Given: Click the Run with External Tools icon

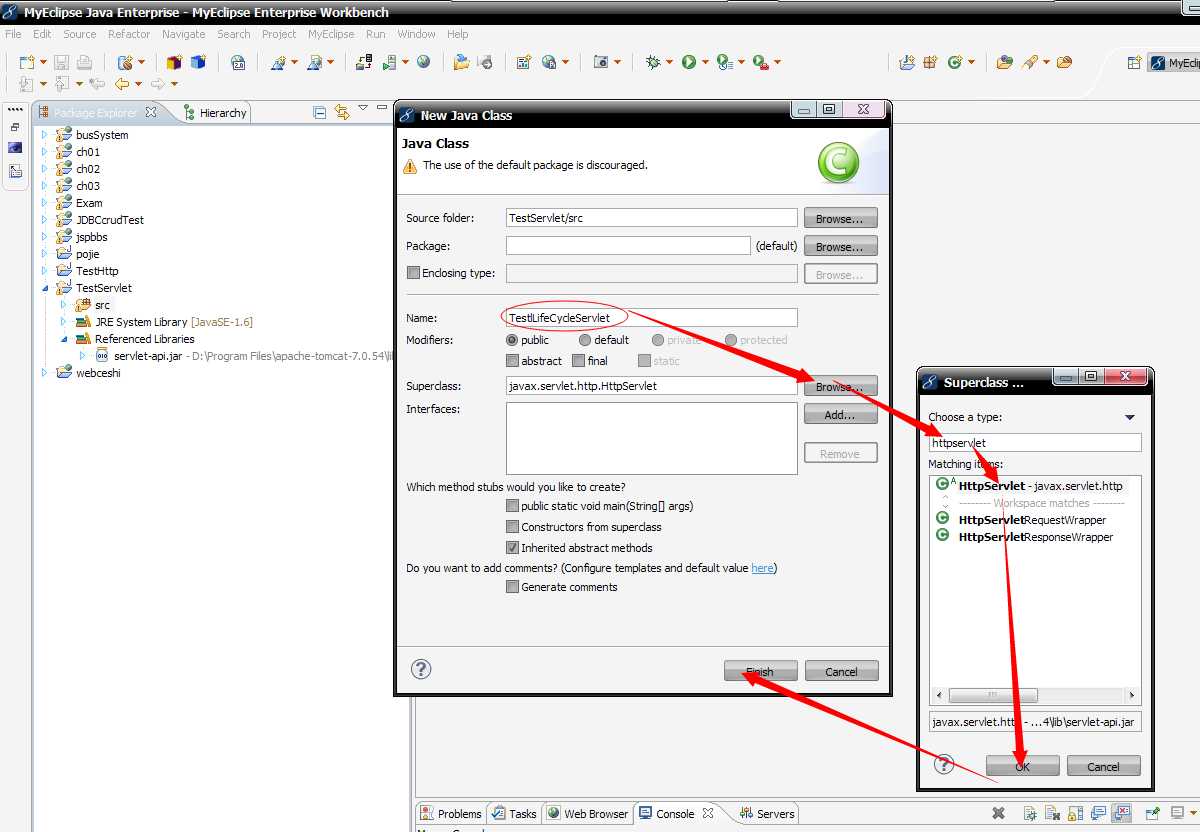Looking at the screenshot, I should click(x=760, y=62).
